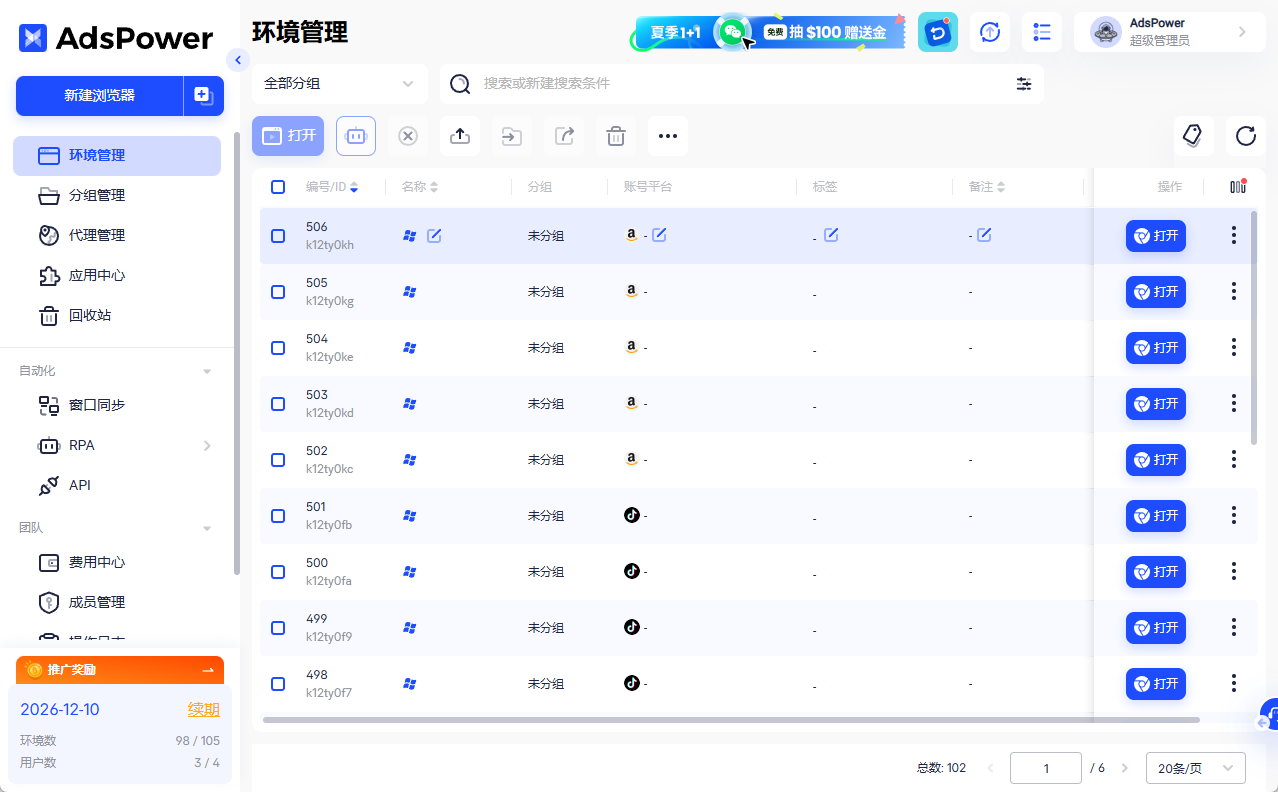Select the checkbox for profile 498

point(278,684)
